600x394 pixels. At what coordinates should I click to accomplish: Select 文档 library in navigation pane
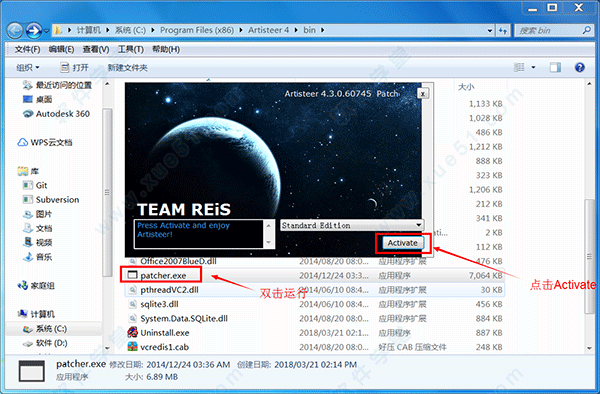[x=38, y=228]
